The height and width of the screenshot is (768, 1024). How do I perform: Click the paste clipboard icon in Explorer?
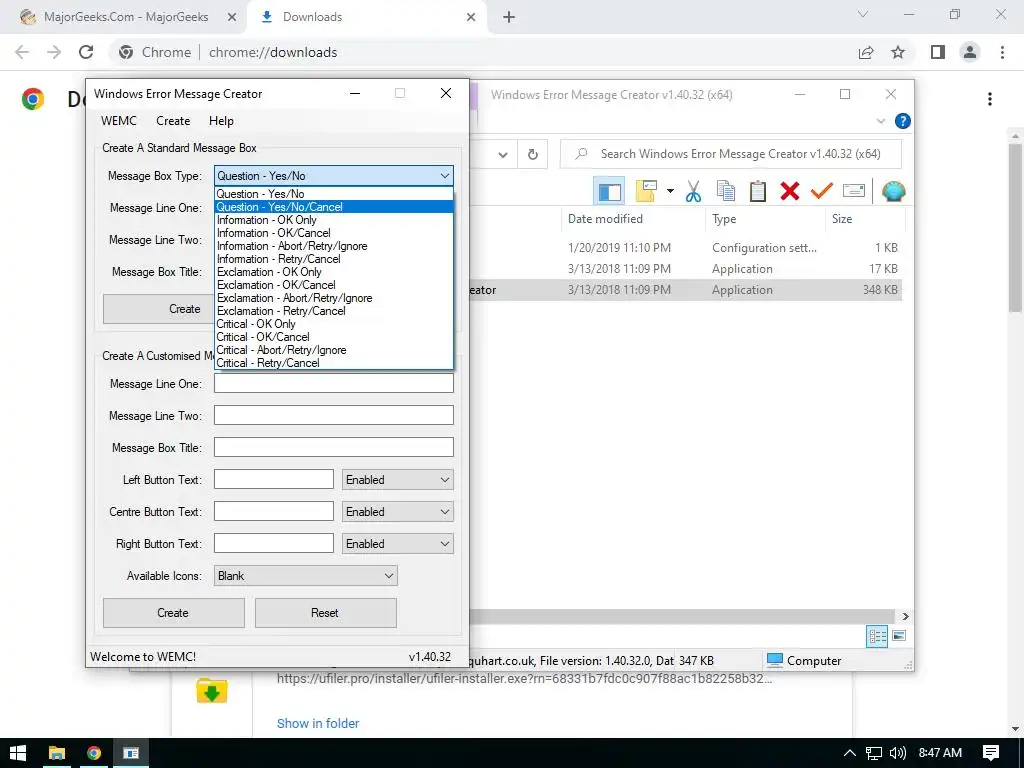pyautogui.click(x=758, y=191)
